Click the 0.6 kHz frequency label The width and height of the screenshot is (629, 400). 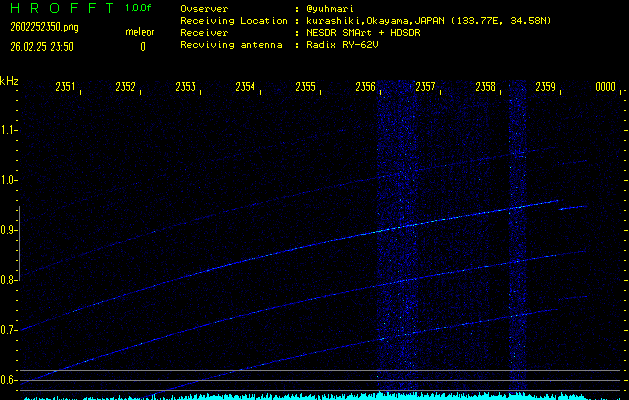tap(9, 380)
